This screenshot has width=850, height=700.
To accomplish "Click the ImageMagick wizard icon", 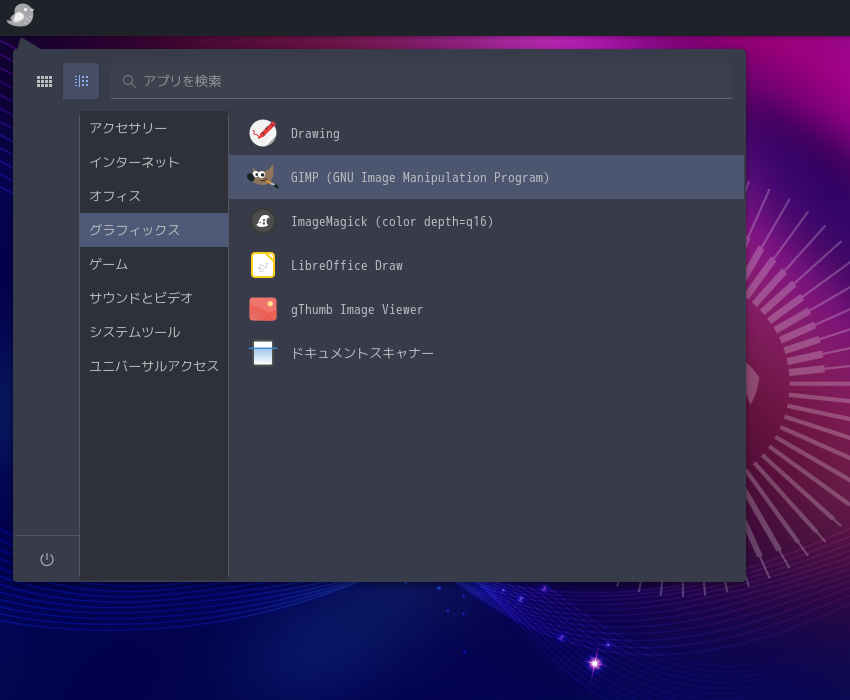I will point(263,221).
